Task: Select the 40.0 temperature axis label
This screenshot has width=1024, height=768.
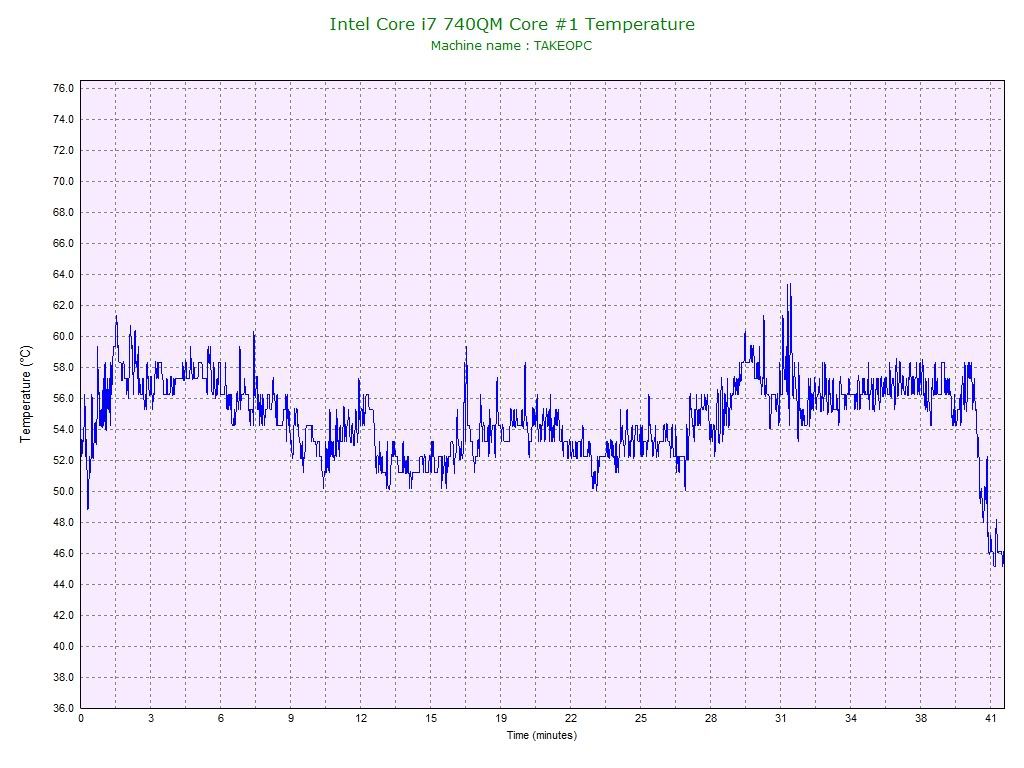Action: [x=63, y=647]
